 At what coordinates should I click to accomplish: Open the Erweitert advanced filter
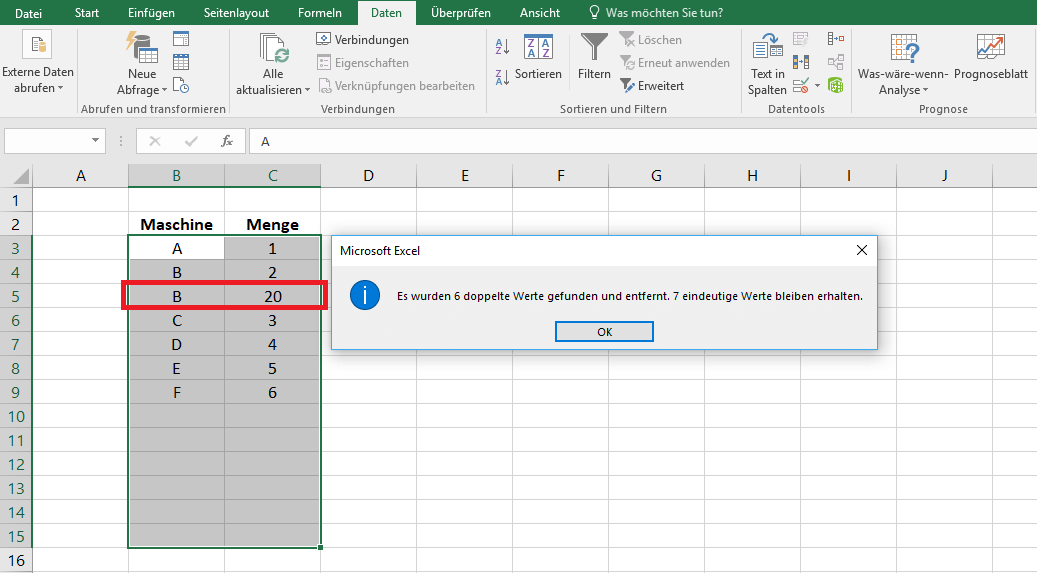tap(652, 86)
